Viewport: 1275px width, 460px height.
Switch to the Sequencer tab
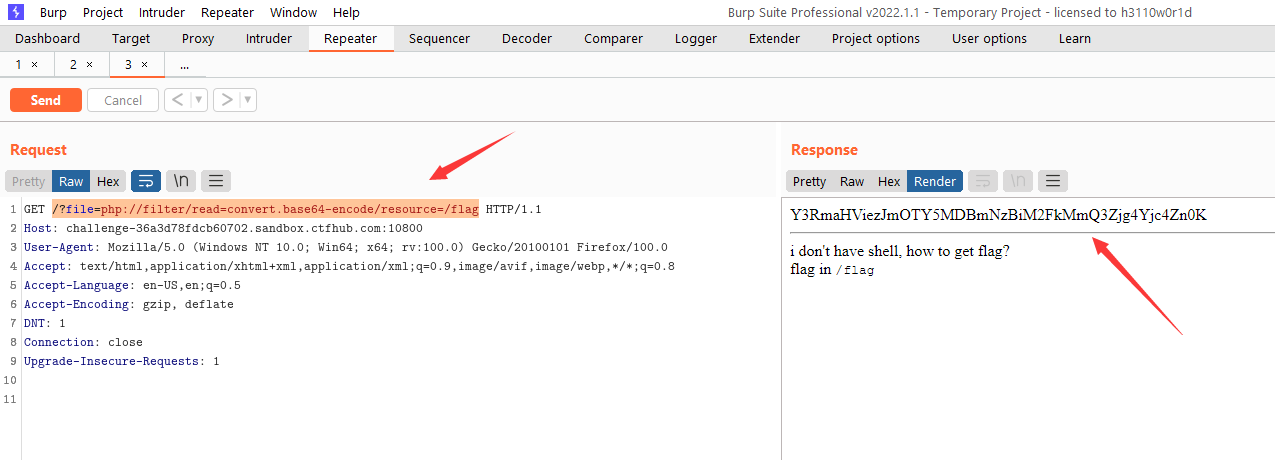tap(440, 39)
